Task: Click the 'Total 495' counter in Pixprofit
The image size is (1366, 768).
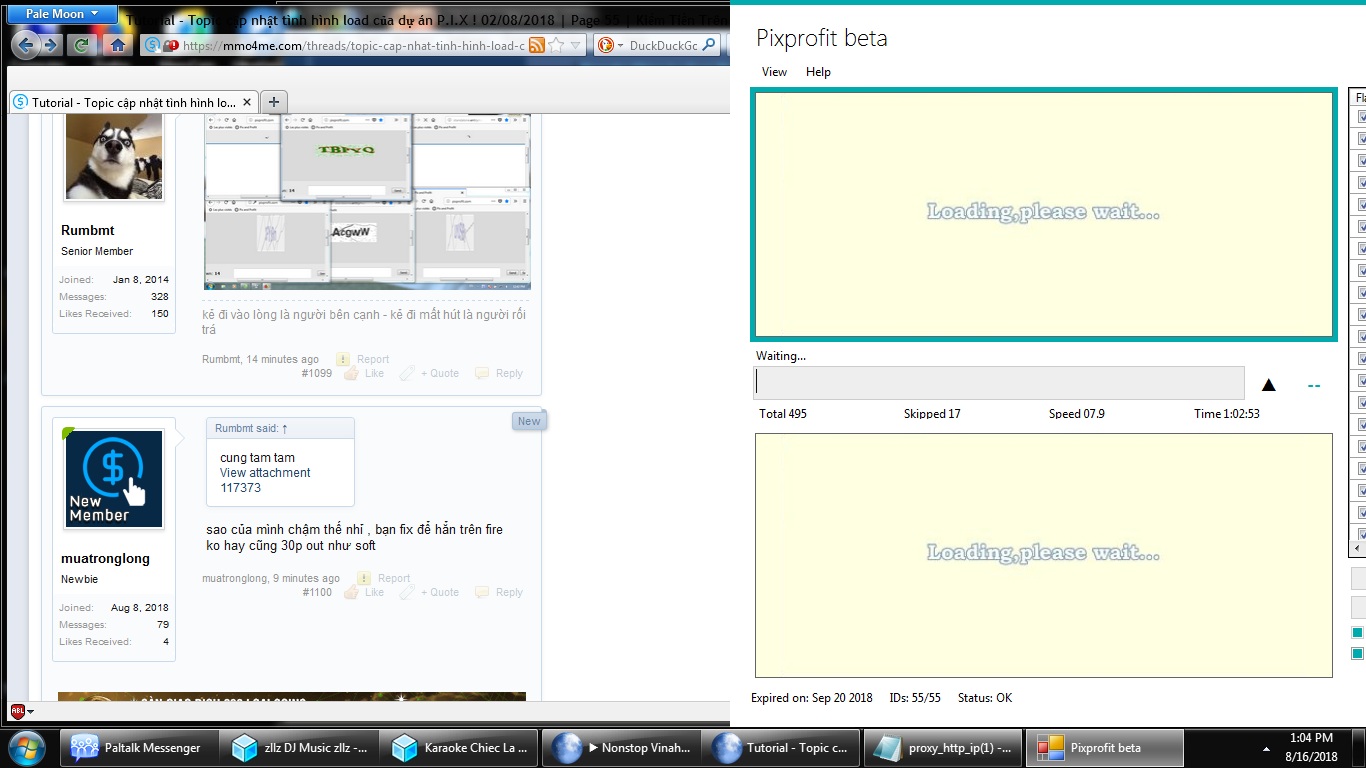Action: [x=783, y=414]
